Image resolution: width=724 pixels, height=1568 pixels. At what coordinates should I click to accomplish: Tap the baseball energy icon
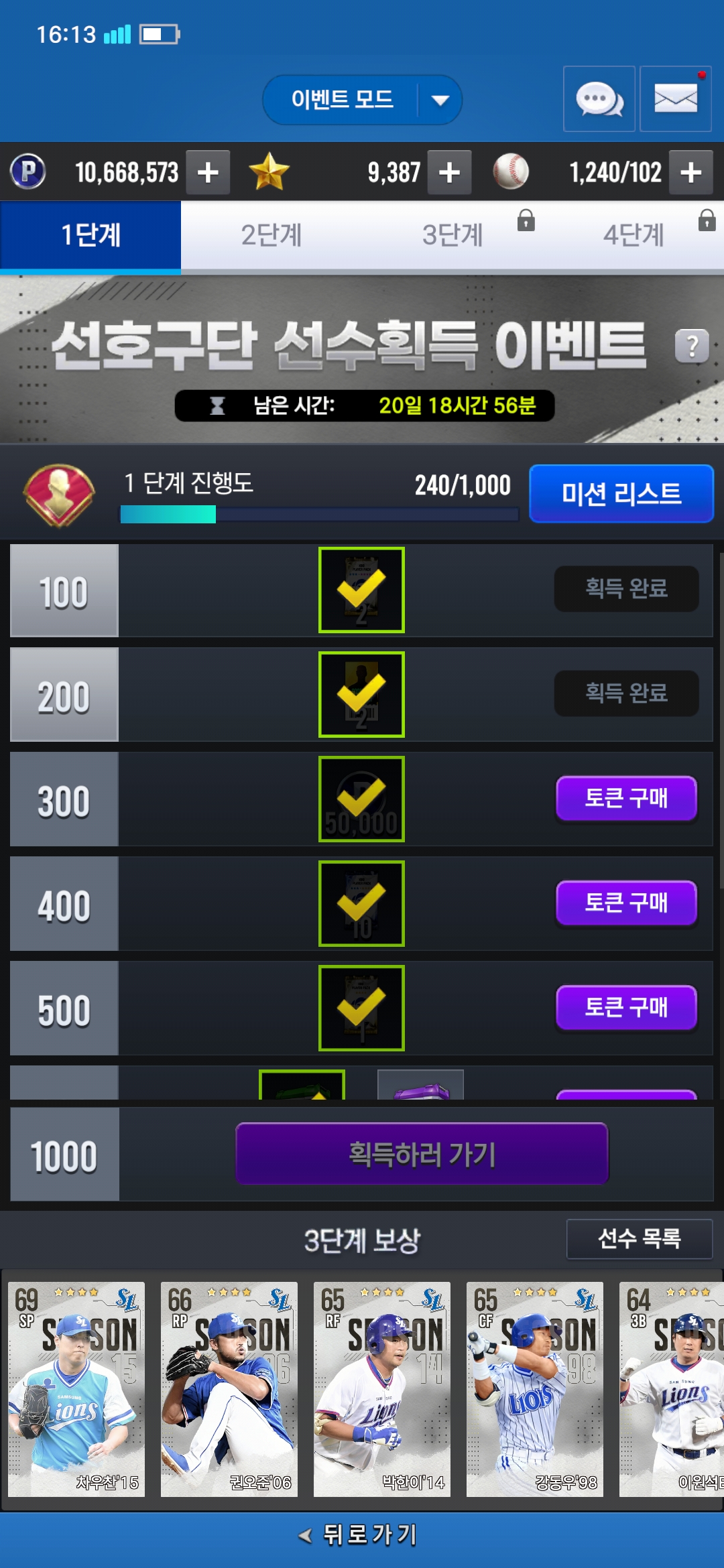click(x=511, y=172)
